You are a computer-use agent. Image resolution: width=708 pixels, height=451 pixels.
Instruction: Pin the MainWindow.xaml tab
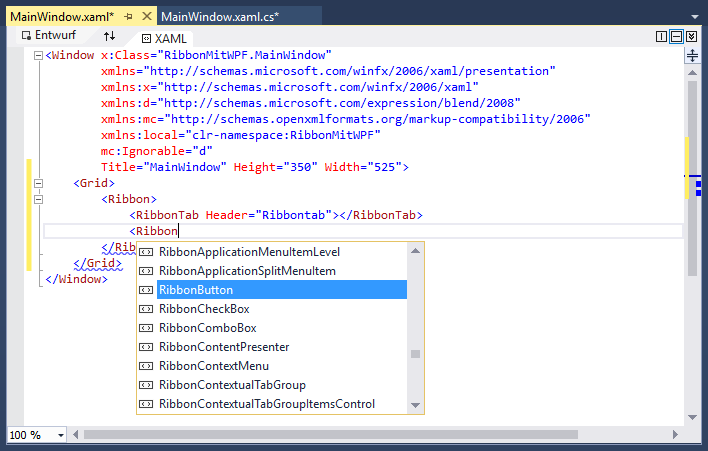(129, 17)
